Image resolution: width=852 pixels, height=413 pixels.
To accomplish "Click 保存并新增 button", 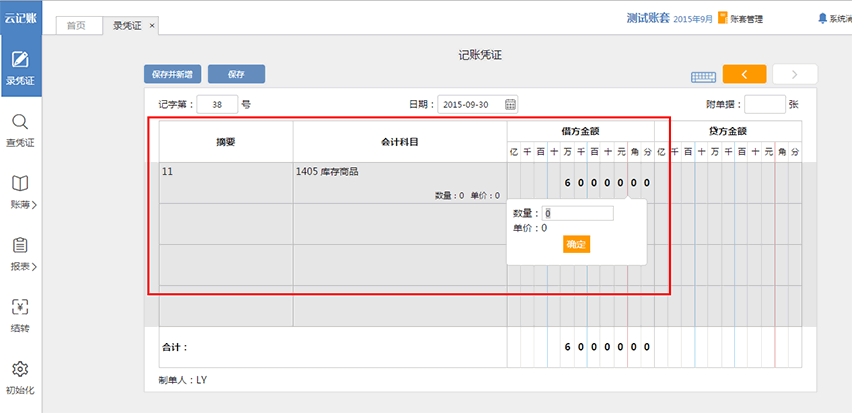I will point(173,74).
